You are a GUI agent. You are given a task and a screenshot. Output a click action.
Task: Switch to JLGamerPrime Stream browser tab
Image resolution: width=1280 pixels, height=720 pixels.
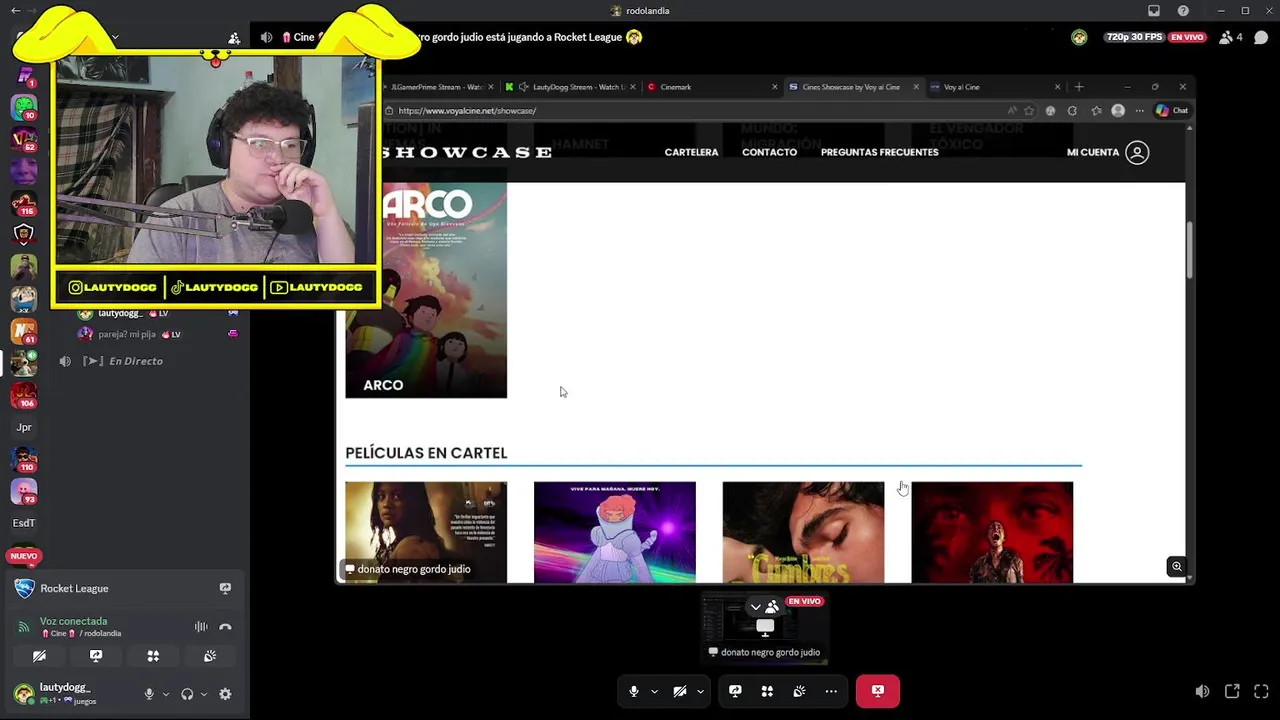436,87
